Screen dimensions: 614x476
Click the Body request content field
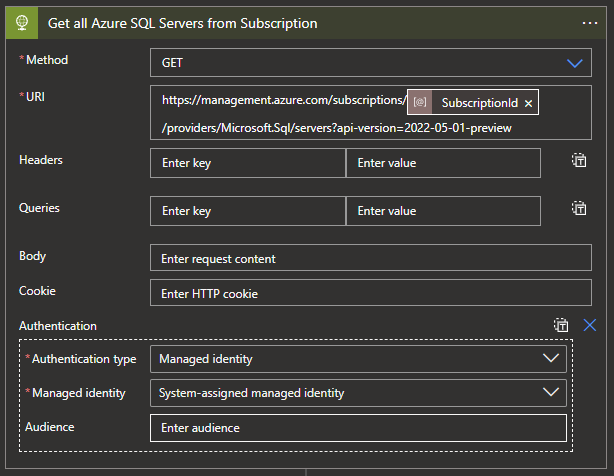click(371, 258)
